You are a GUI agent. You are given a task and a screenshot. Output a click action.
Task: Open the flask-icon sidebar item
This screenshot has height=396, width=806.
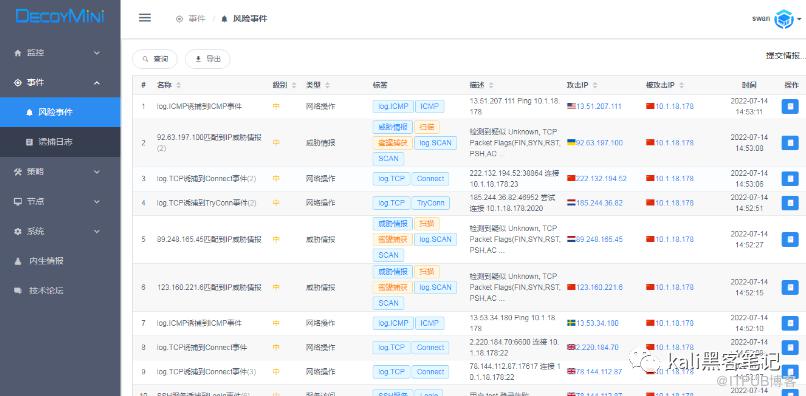(x=60, y=261)
